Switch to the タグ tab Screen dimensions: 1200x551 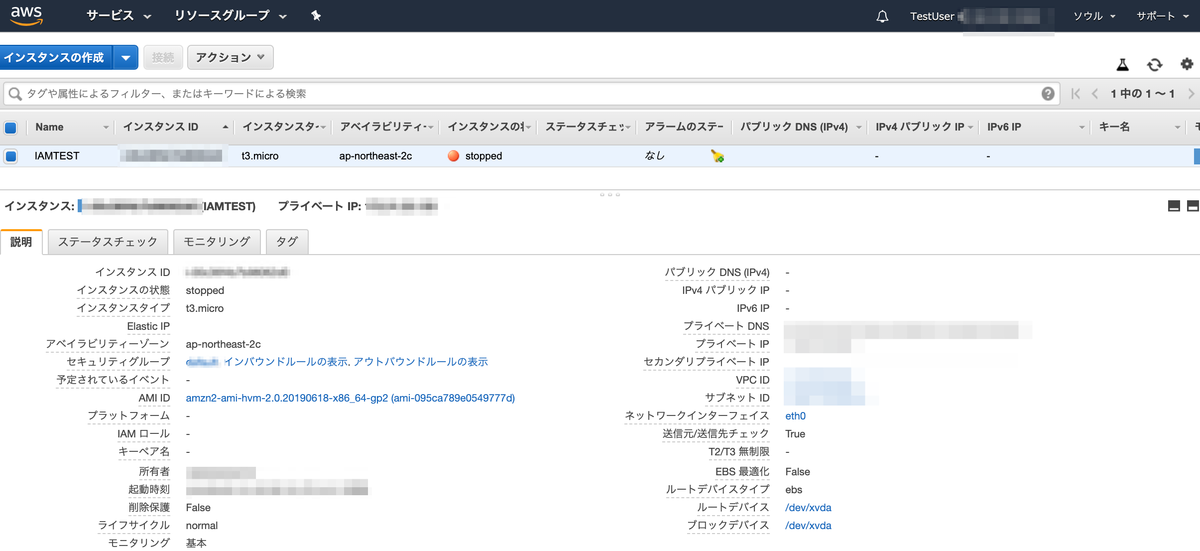[287, 242]
